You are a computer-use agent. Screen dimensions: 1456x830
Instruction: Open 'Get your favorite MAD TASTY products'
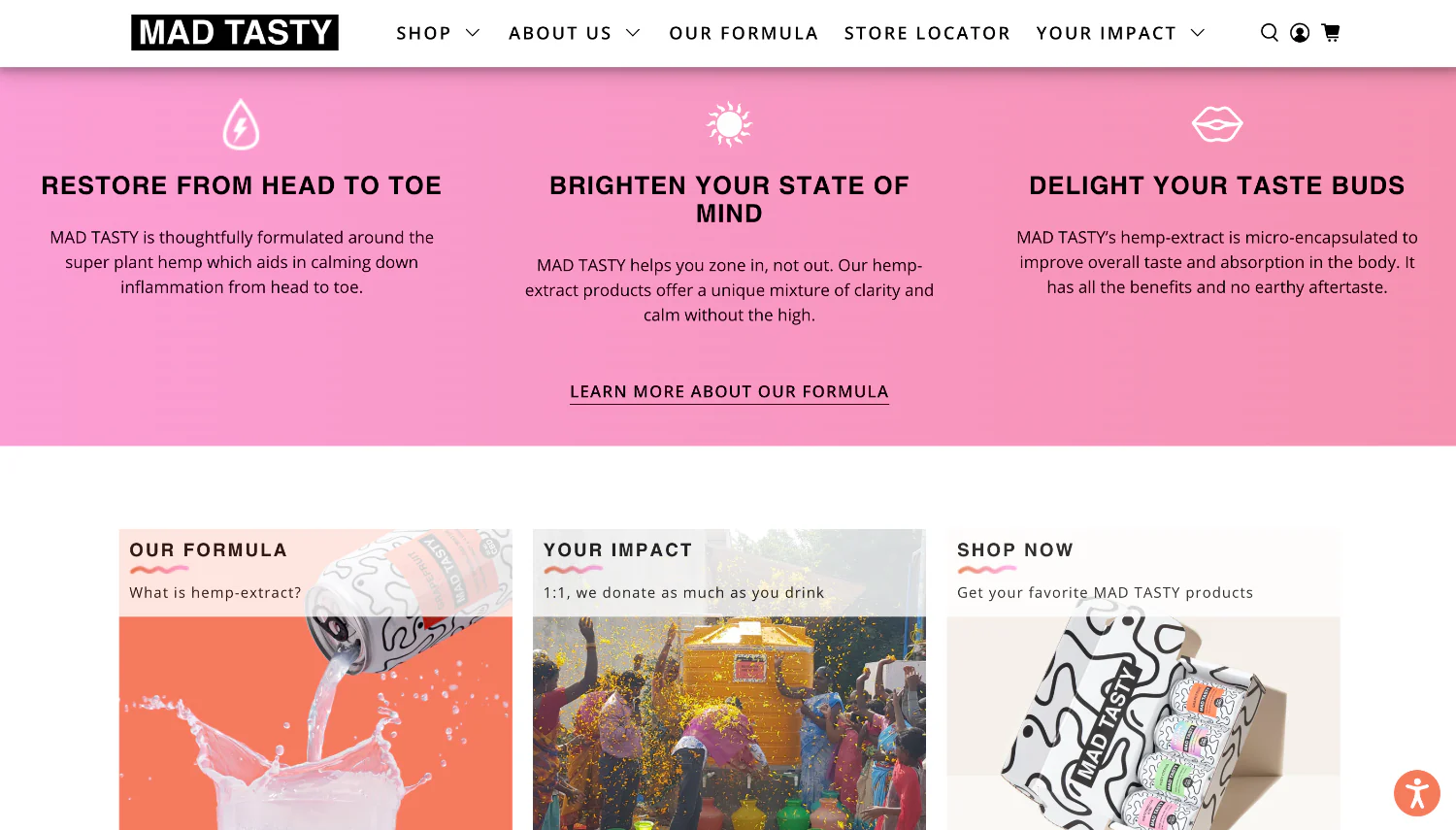click(x=1105, y=592)
